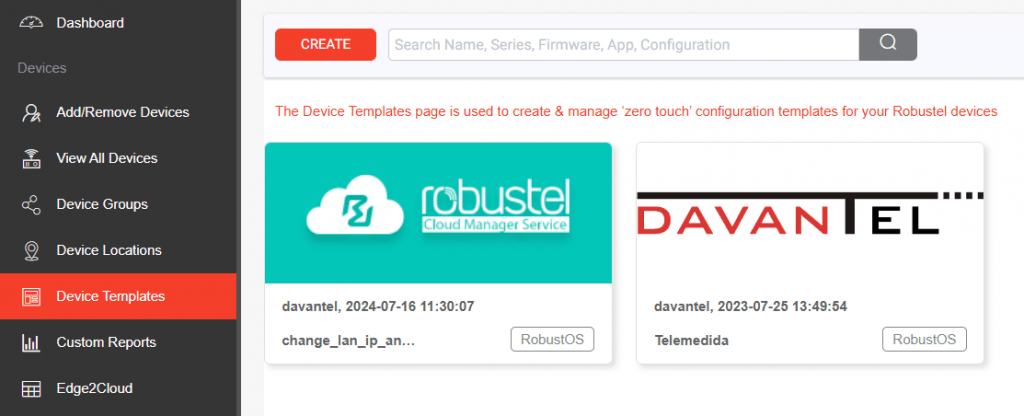Click the Dashboard gauge icon
The height and width of the screenshot is (416, 1024).
tap(31, 23)
